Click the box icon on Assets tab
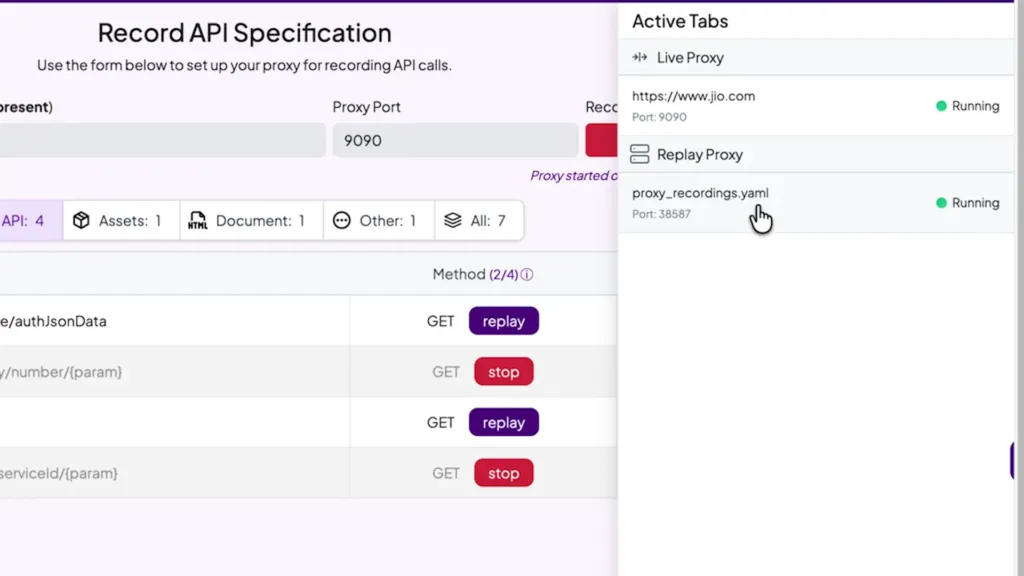This screenshot has height=576, width=1024. pyautogui.click(x=81, y=221)
